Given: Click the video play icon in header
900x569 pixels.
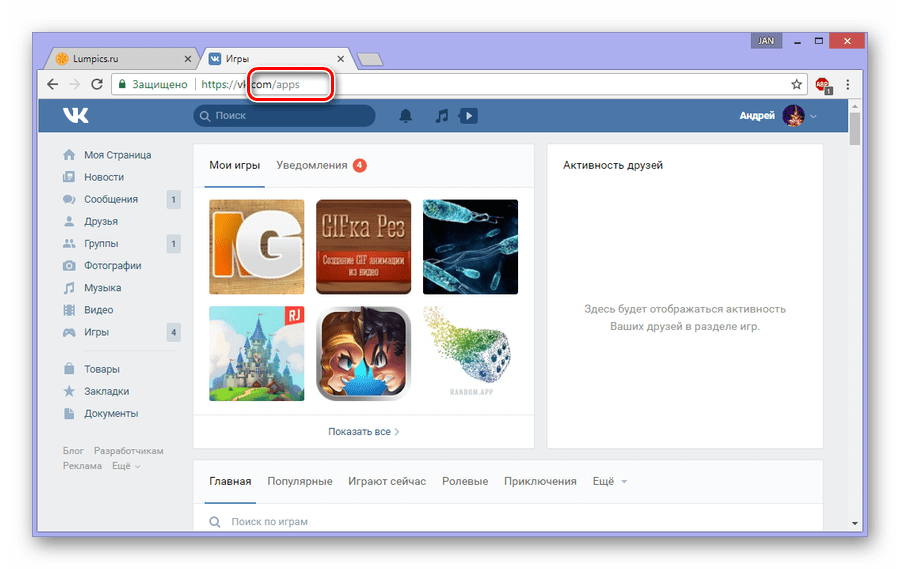Looking at the screenshot, I should tap(468, 116).
